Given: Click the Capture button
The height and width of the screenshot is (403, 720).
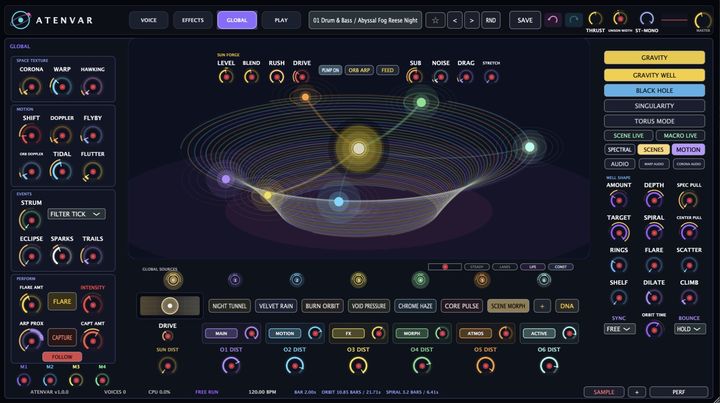Looking at the screenshot, I should point(62,337).
